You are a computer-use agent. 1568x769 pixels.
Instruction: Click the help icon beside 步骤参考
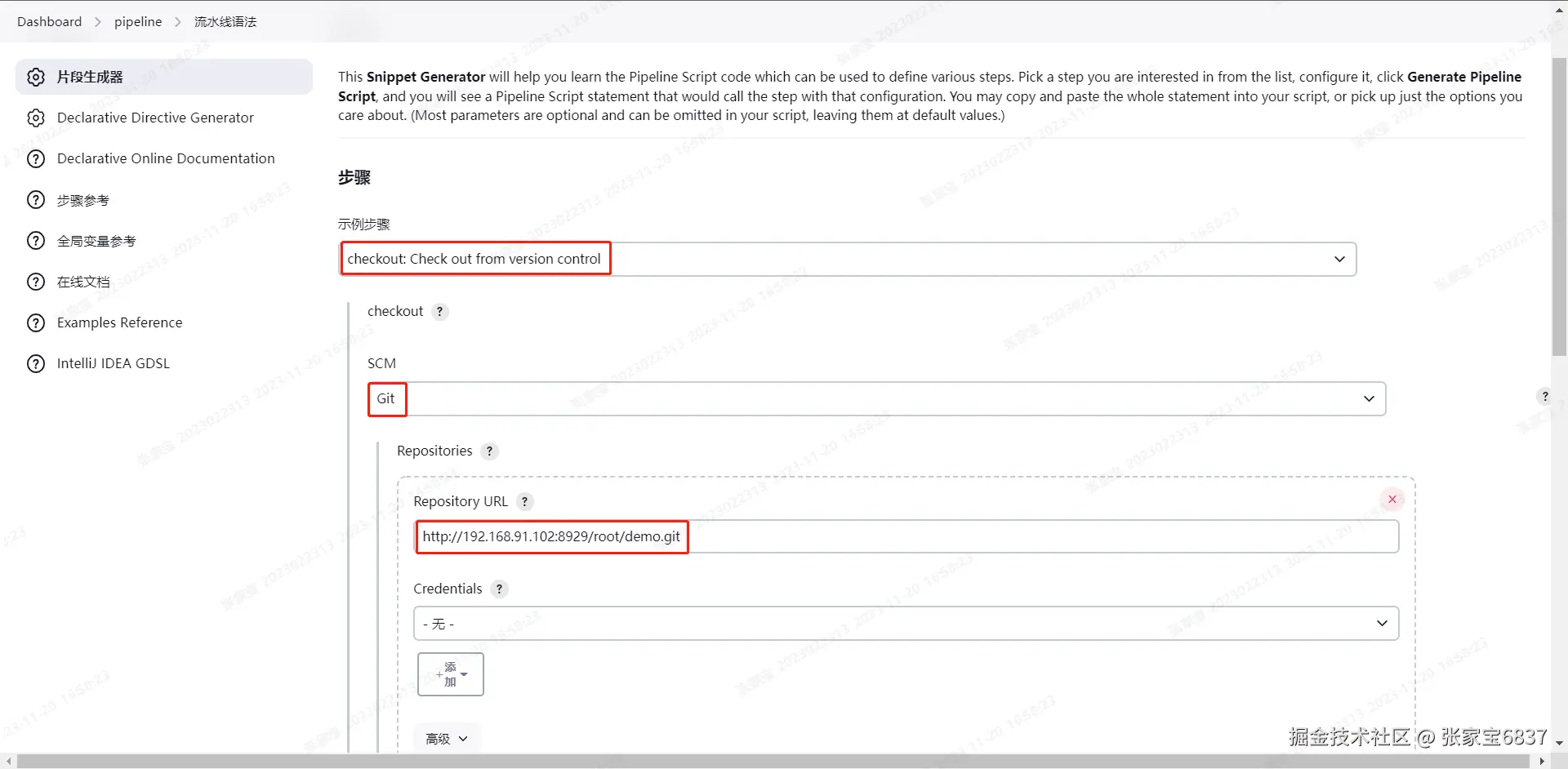(x=36, y=200)
